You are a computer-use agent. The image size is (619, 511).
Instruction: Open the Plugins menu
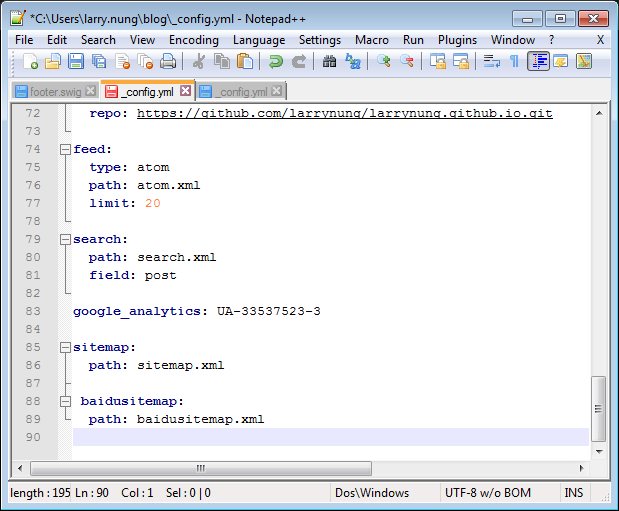click(x=458, y=40)
